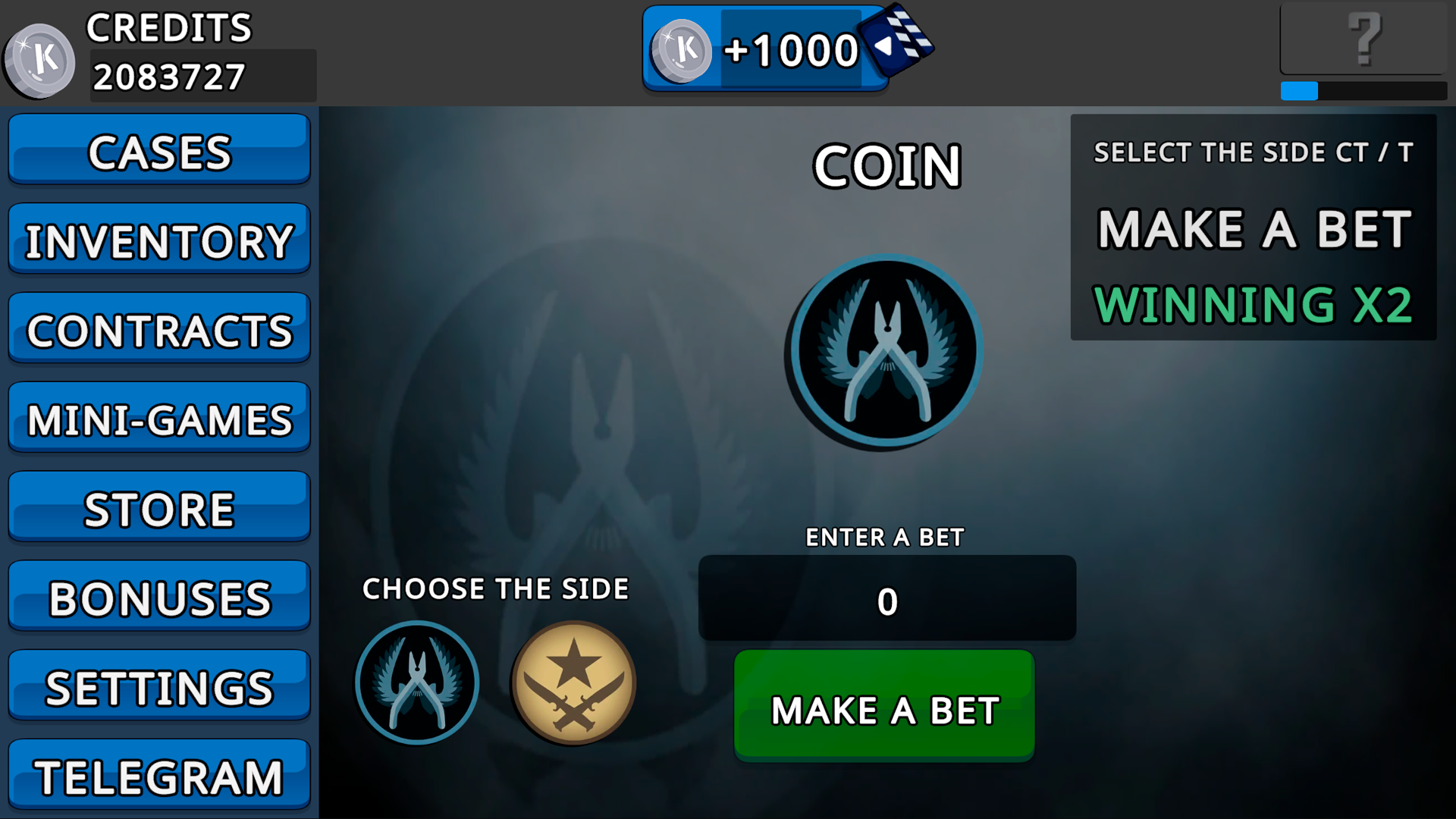Click the blue progress bar under mystery box
Viewport: 1456px width, 819px height.
1363,91
